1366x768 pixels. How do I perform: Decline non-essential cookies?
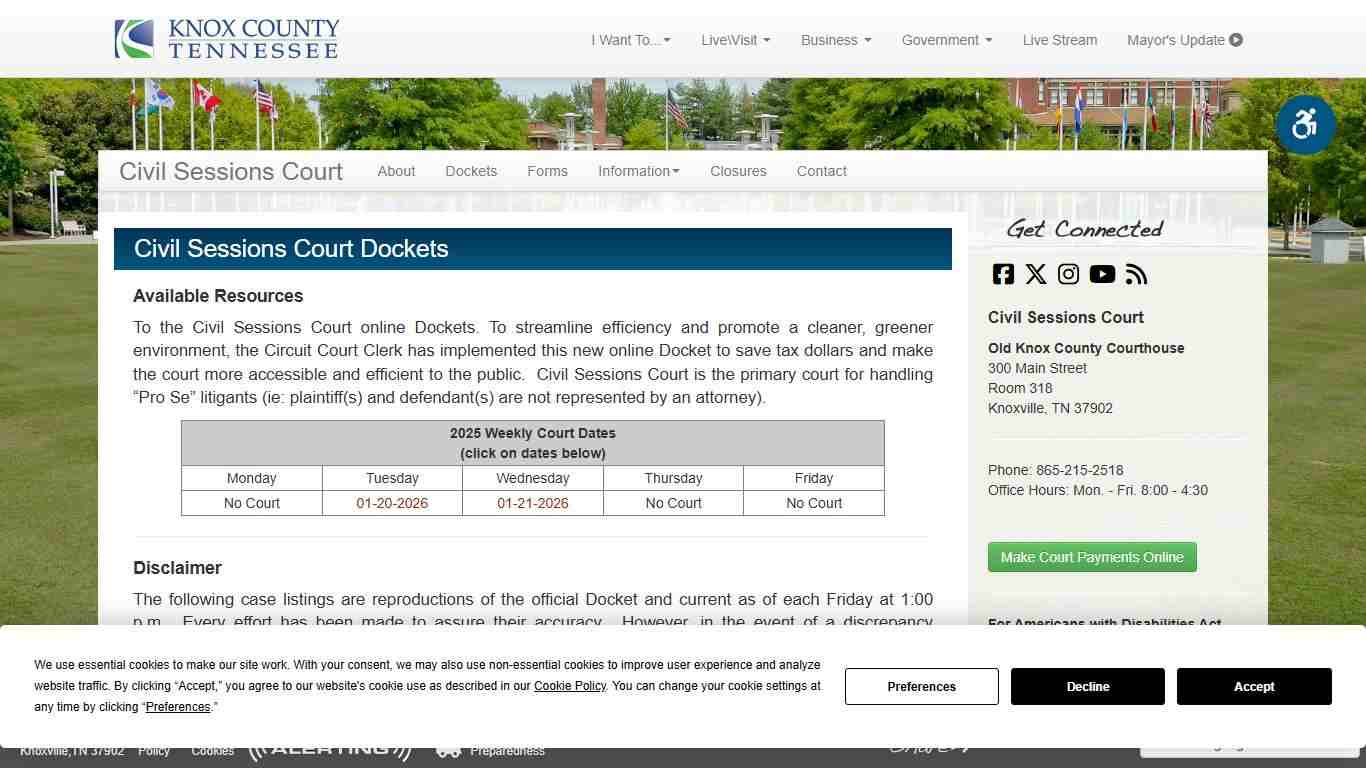[x=1087, y=686]
